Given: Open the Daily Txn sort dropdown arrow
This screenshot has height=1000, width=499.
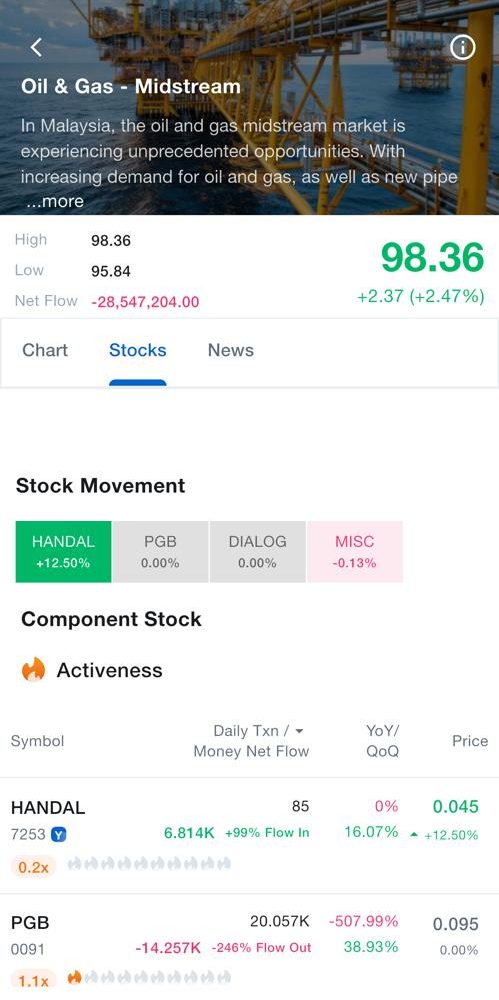Looking at the screenshot, I should tap(299, 731).
